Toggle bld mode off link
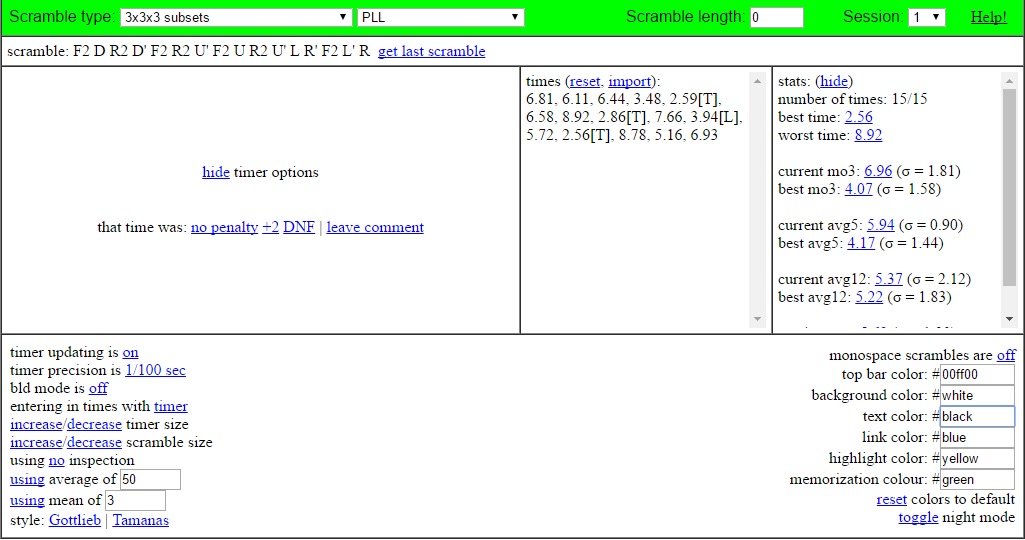1025x540 pixels. [x=98, y=388]
